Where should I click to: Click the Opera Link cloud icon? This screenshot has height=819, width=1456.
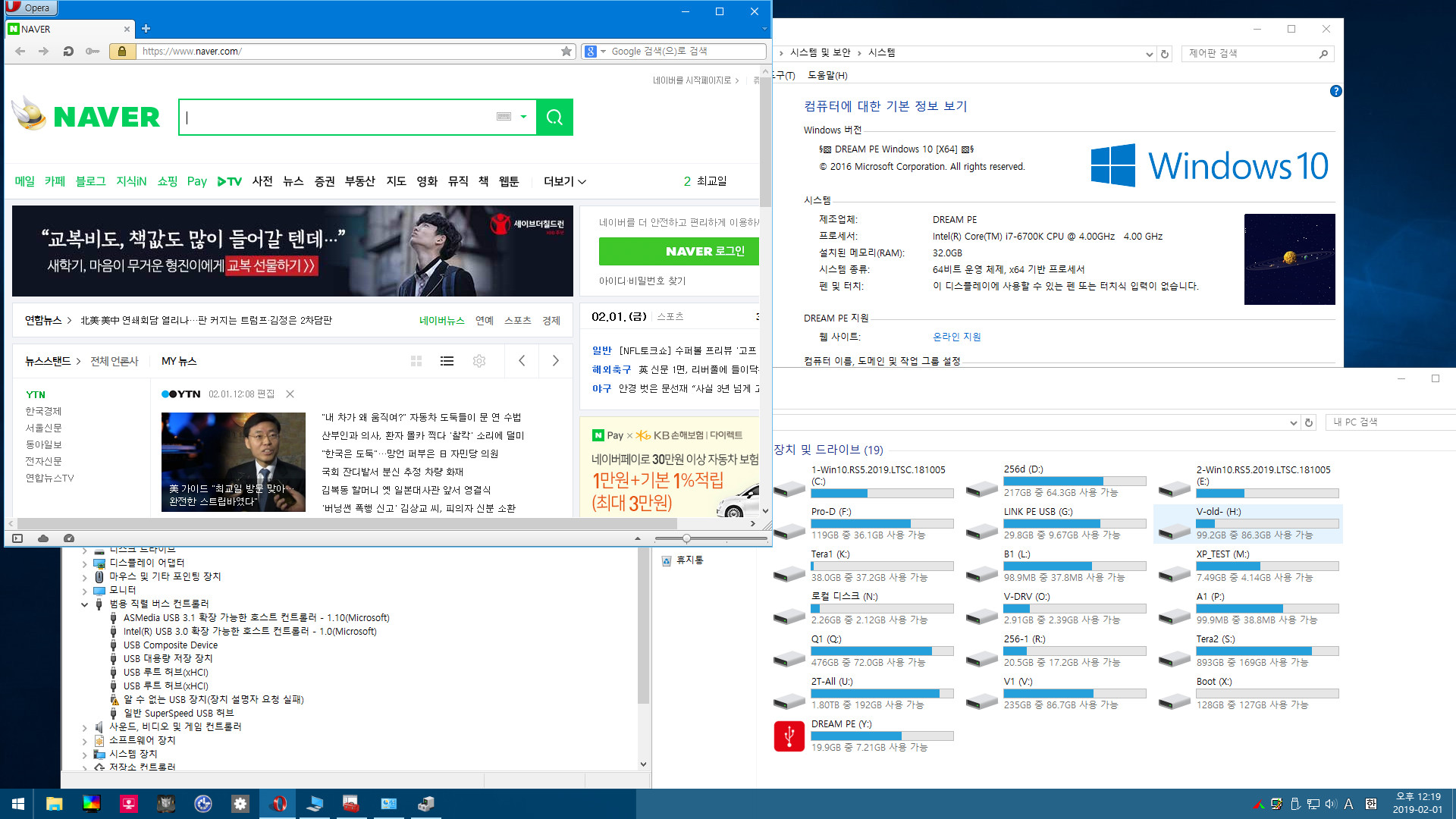(x=43, y=538)
